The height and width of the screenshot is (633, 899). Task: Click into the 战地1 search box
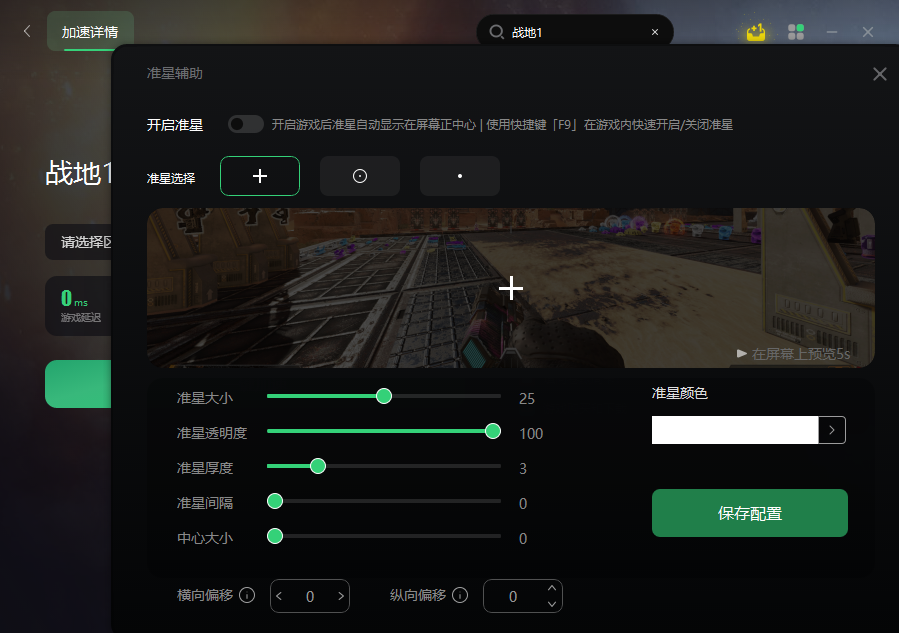[x=574, y=32]
